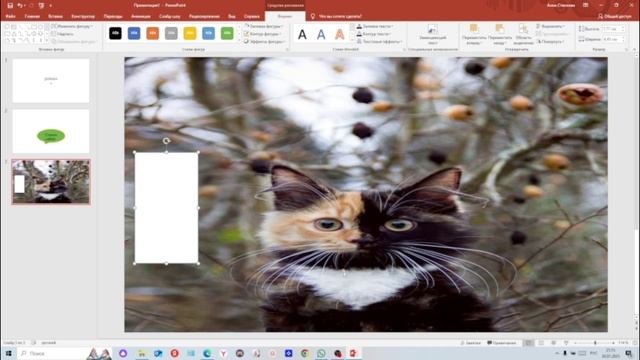The height and width of the screenshot is (360, 640).
Task: Open Изменить фигуру dropdown
Action: [x=73, y=26]
